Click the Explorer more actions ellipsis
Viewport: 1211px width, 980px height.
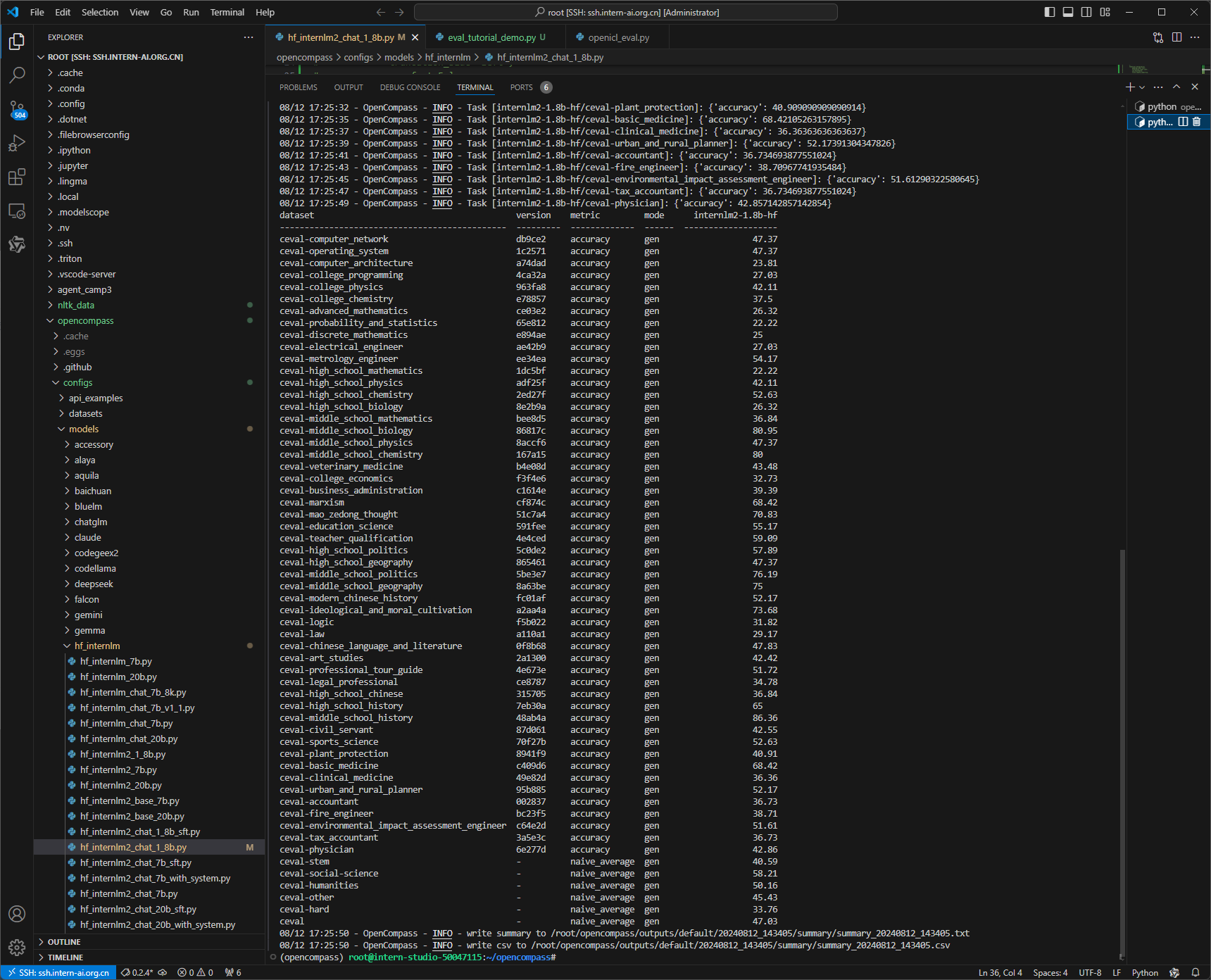click(249, 37)
